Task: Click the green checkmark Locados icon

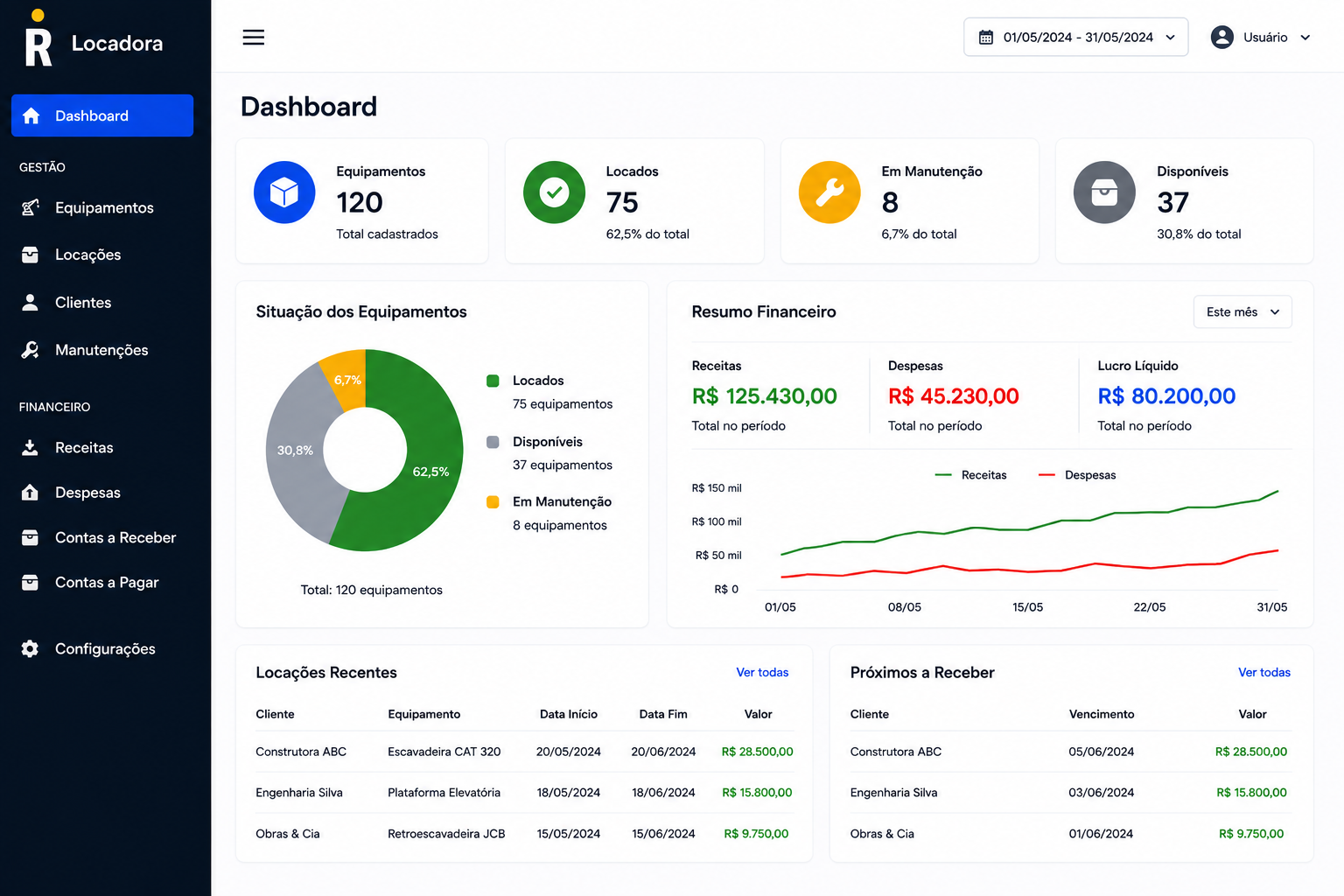Action: (x=554, y=192)
